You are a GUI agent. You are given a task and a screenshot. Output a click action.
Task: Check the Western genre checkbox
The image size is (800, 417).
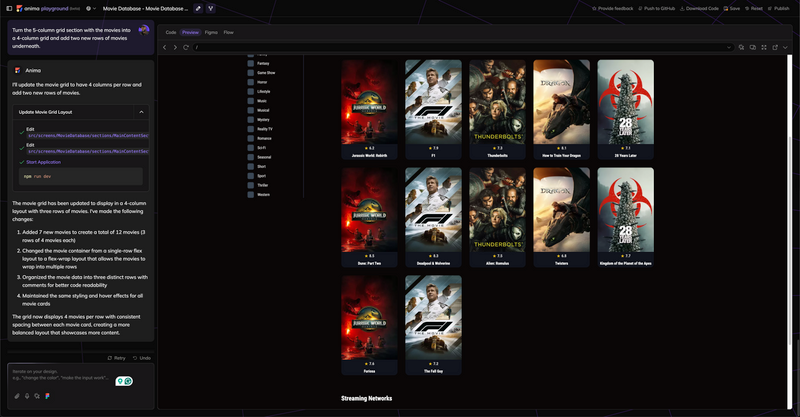[251, 194]
